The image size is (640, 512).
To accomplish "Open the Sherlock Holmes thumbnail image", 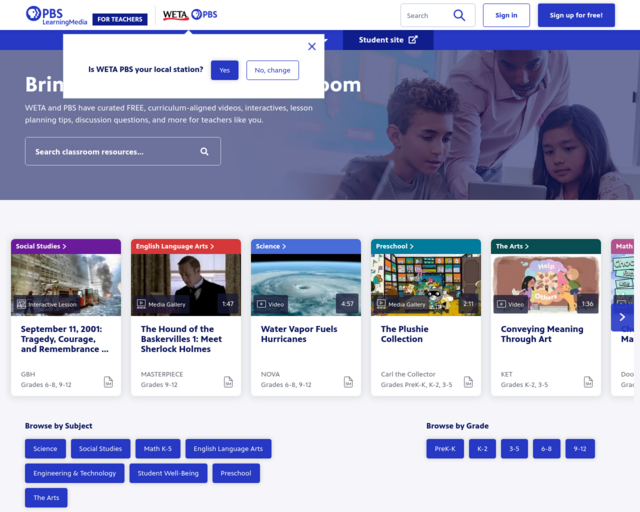I will 186,285.
